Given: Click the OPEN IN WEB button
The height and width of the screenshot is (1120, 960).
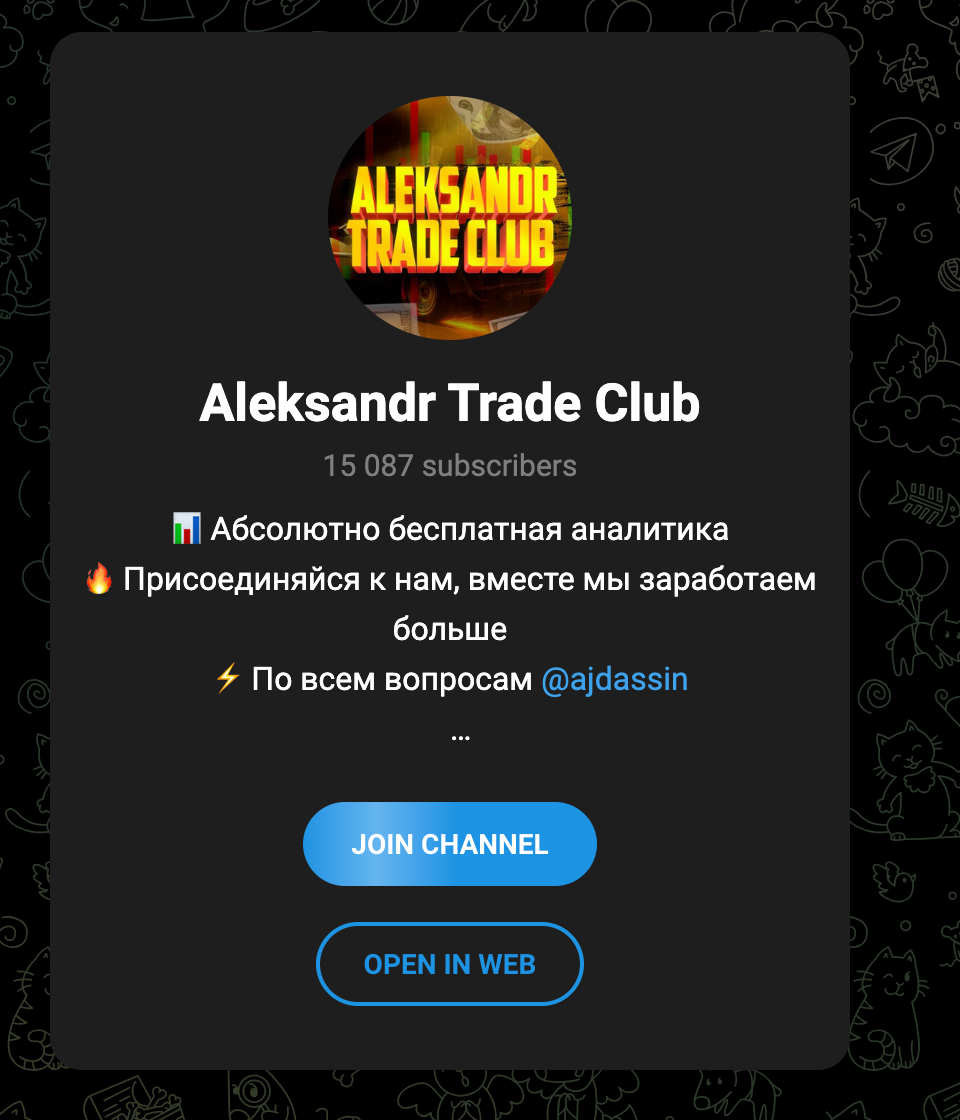Looking at the screenshot, I should tap(450, 964).
